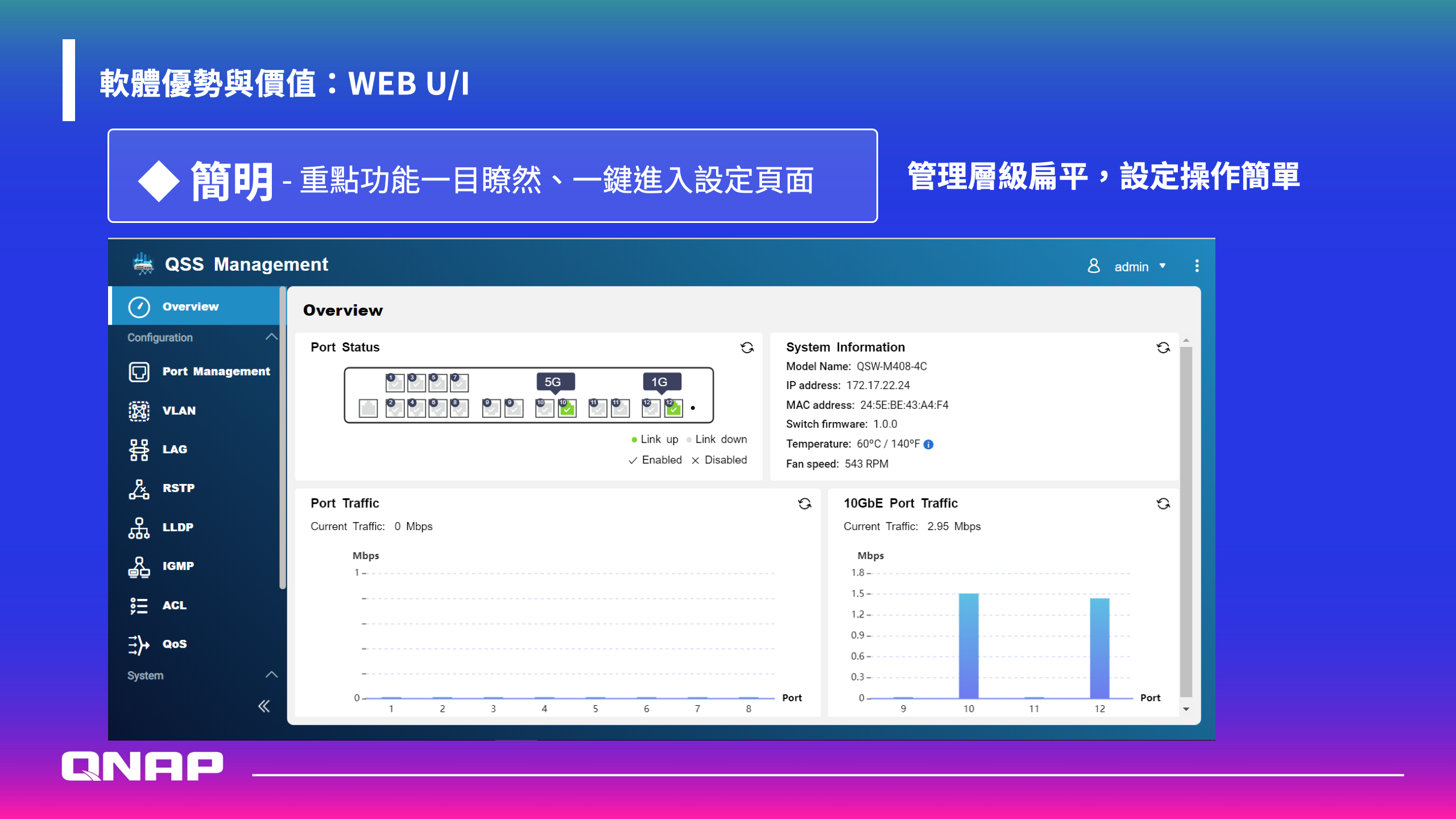The image size is (1456, 819).
Task: Open the three-dot more options menu
Action: (1197, 266)
